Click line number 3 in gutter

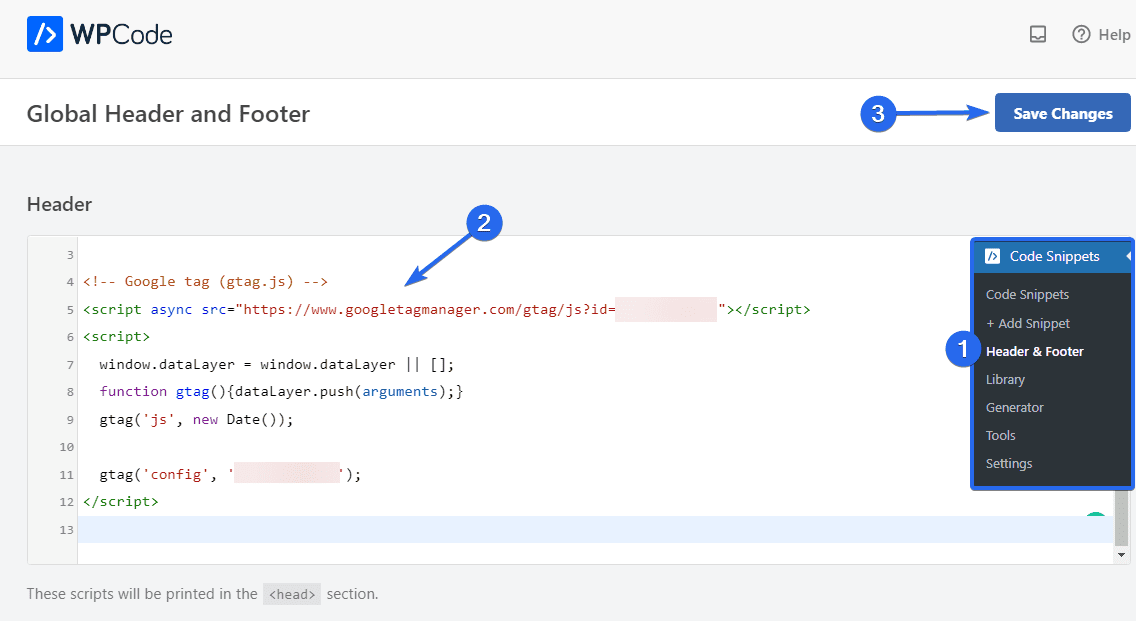(x=70, y=255)
